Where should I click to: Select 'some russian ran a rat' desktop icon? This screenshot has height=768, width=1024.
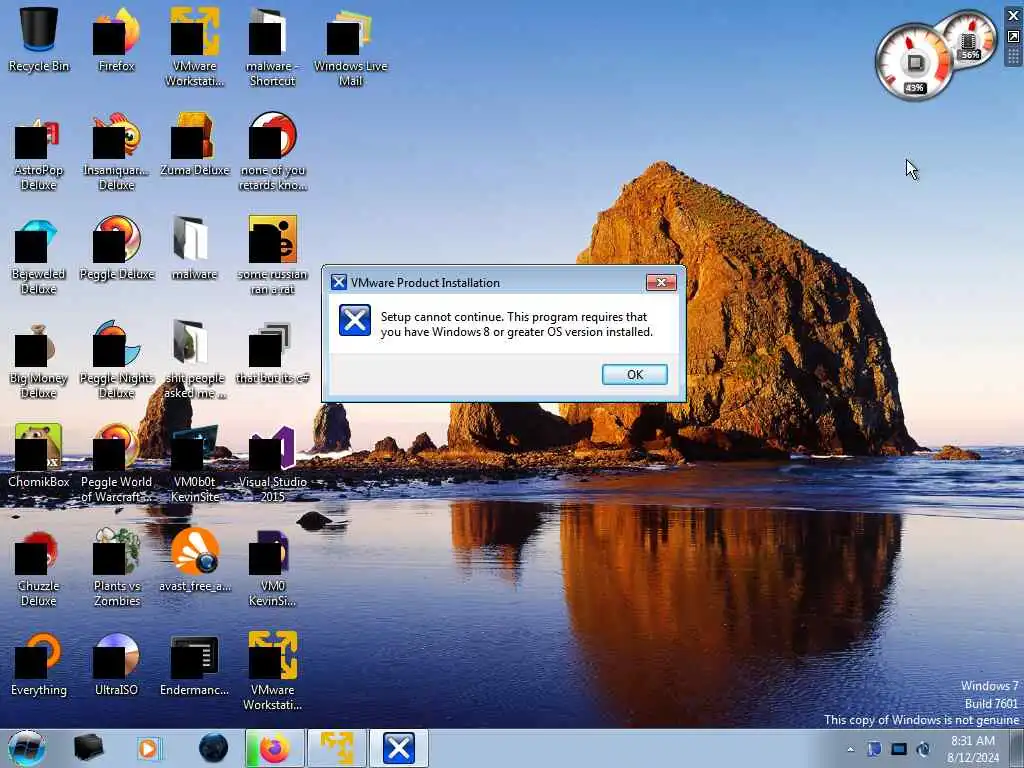coord(272,256)
